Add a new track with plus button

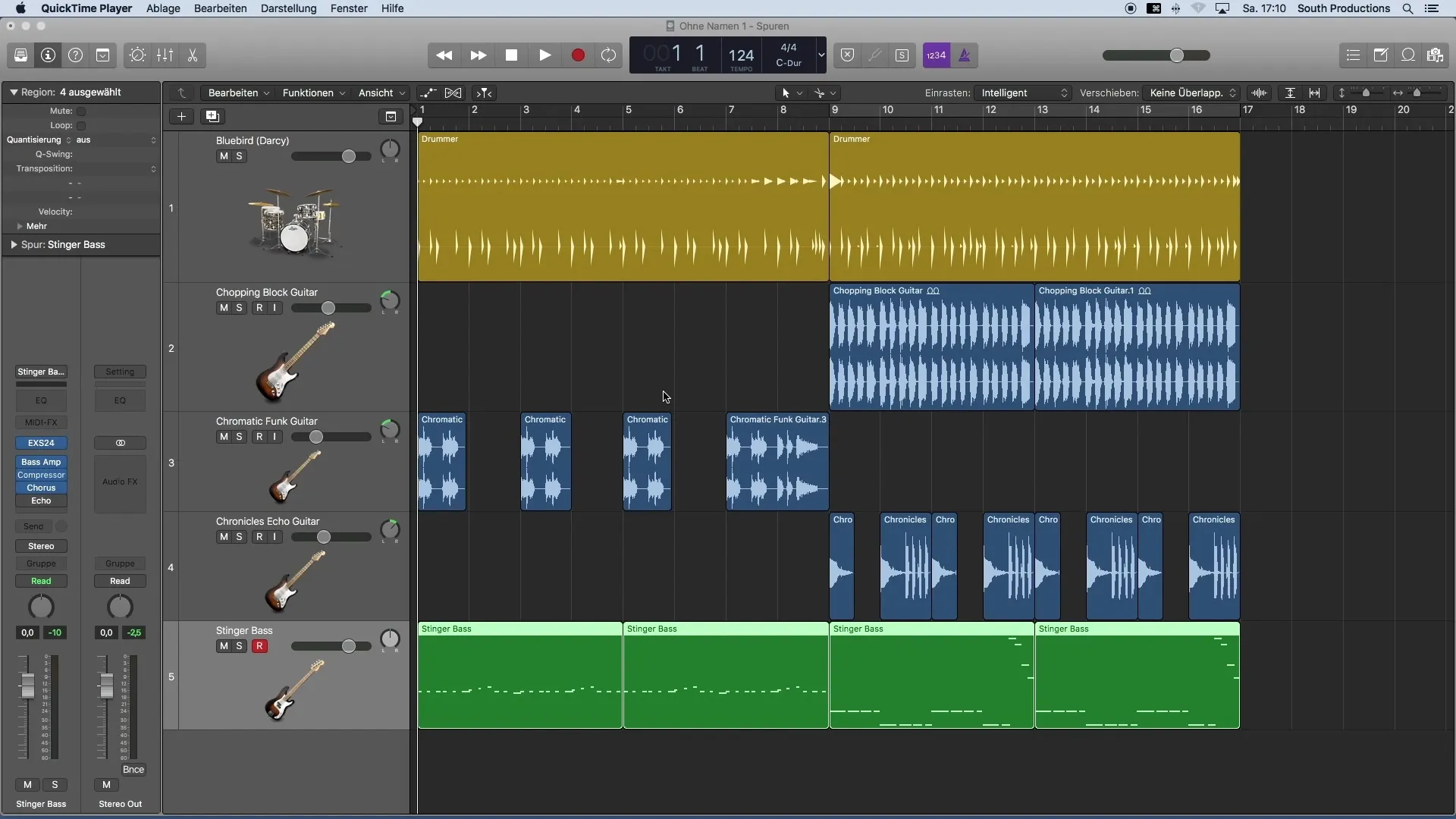coord(181,116)
